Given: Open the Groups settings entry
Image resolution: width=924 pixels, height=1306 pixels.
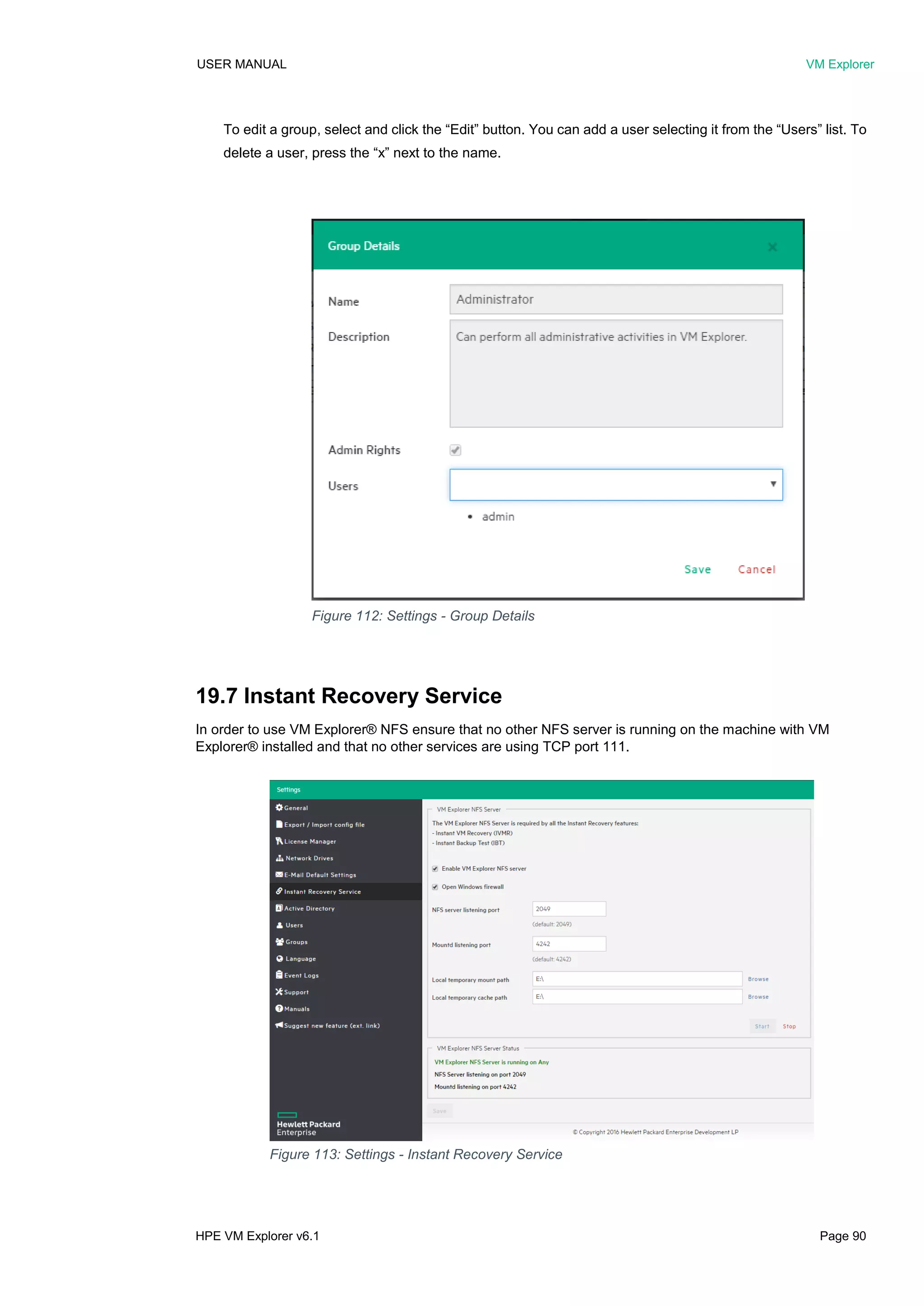Looking at the screenshot, I should [x=296, y=942].
